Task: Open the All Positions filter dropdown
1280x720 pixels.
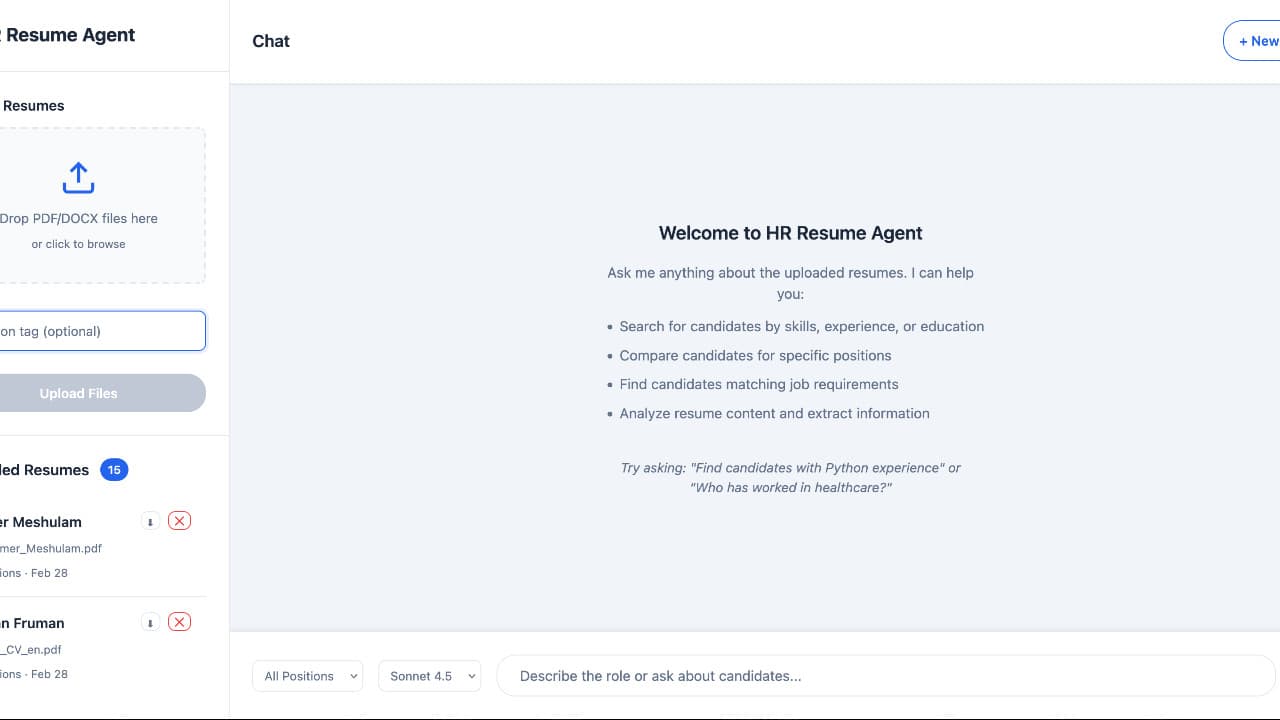Action: (x=307, y=676)
